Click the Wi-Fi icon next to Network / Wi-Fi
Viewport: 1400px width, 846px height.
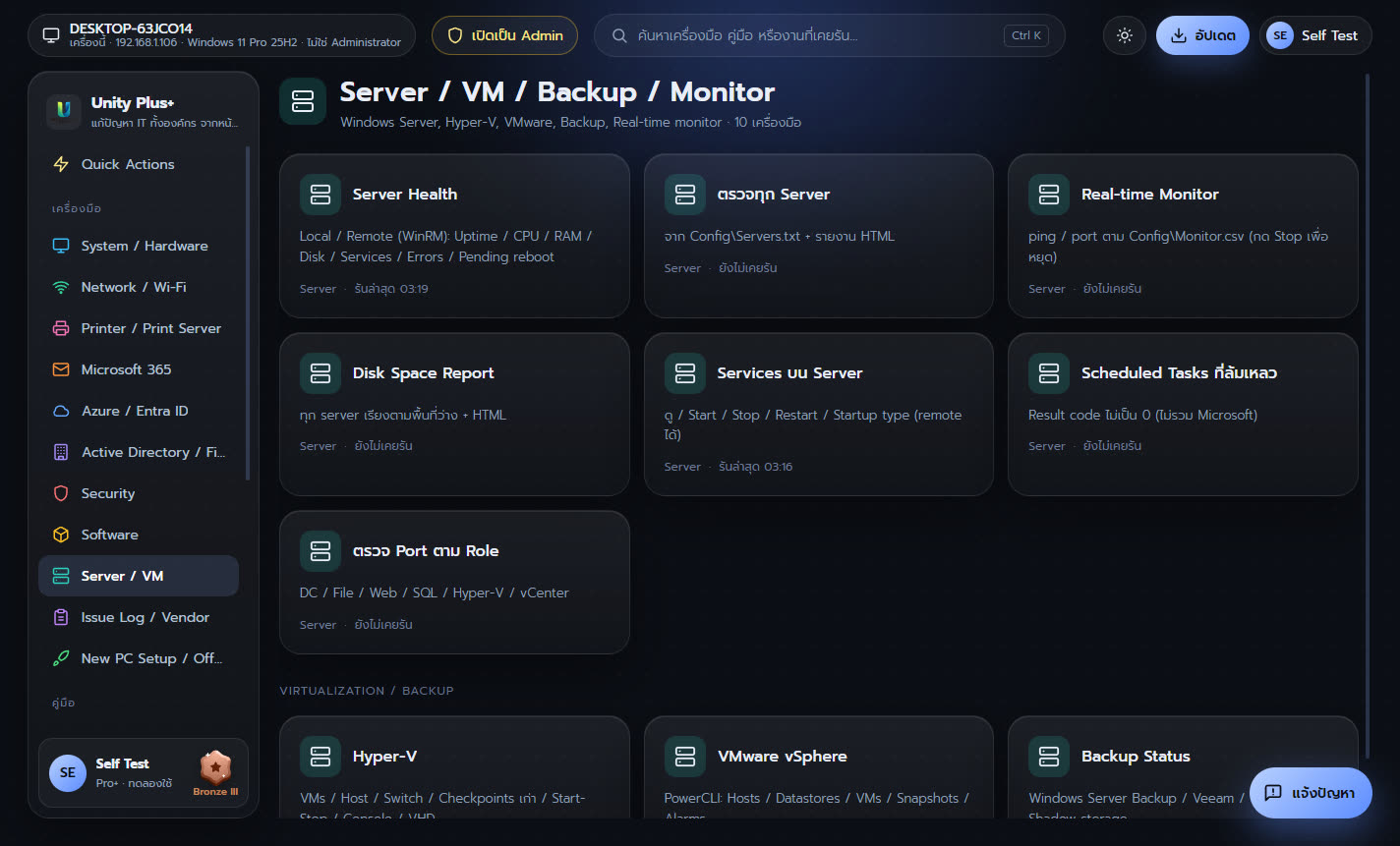pos(61,287)
